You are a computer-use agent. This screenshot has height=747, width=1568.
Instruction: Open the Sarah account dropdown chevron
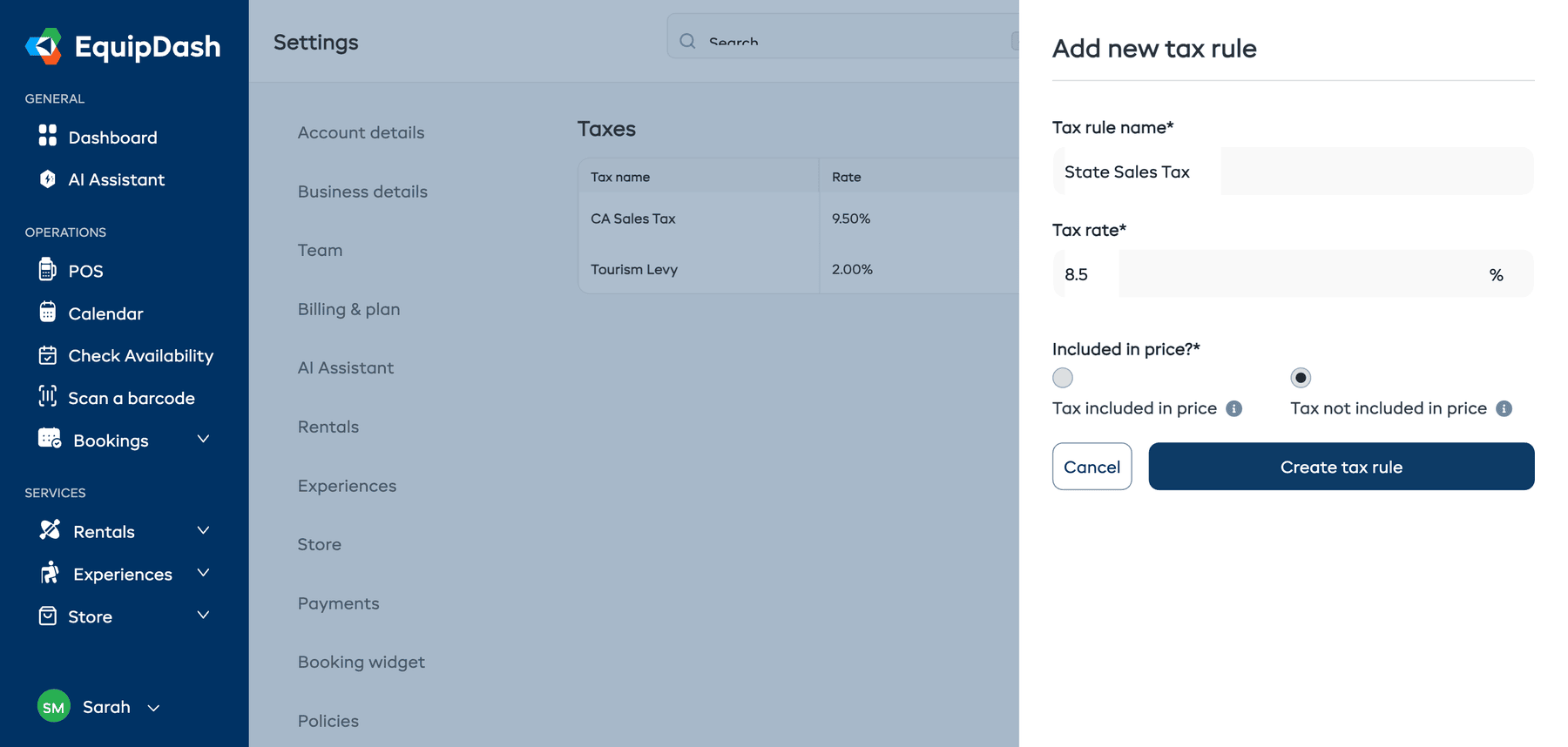pos(153,708)
